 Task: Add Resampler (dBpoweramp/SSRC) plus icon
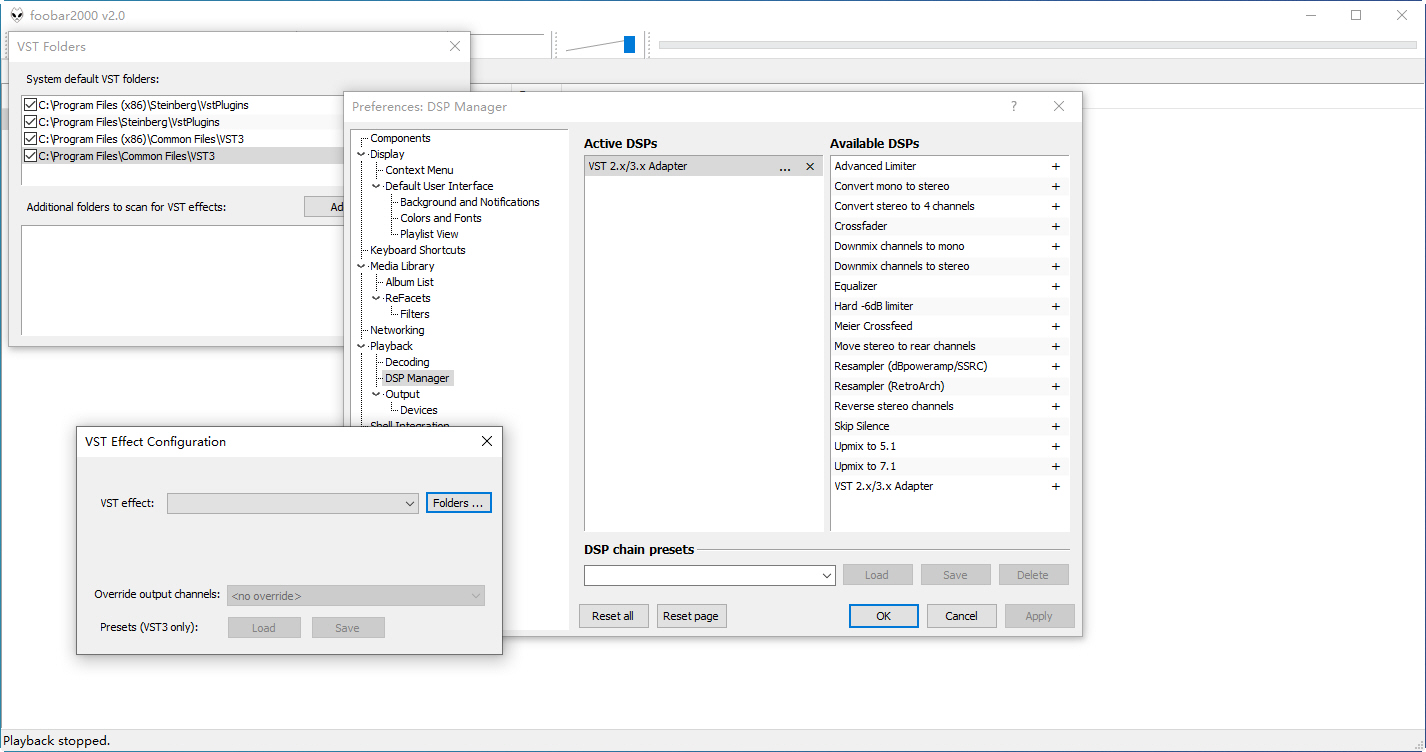1055,366
